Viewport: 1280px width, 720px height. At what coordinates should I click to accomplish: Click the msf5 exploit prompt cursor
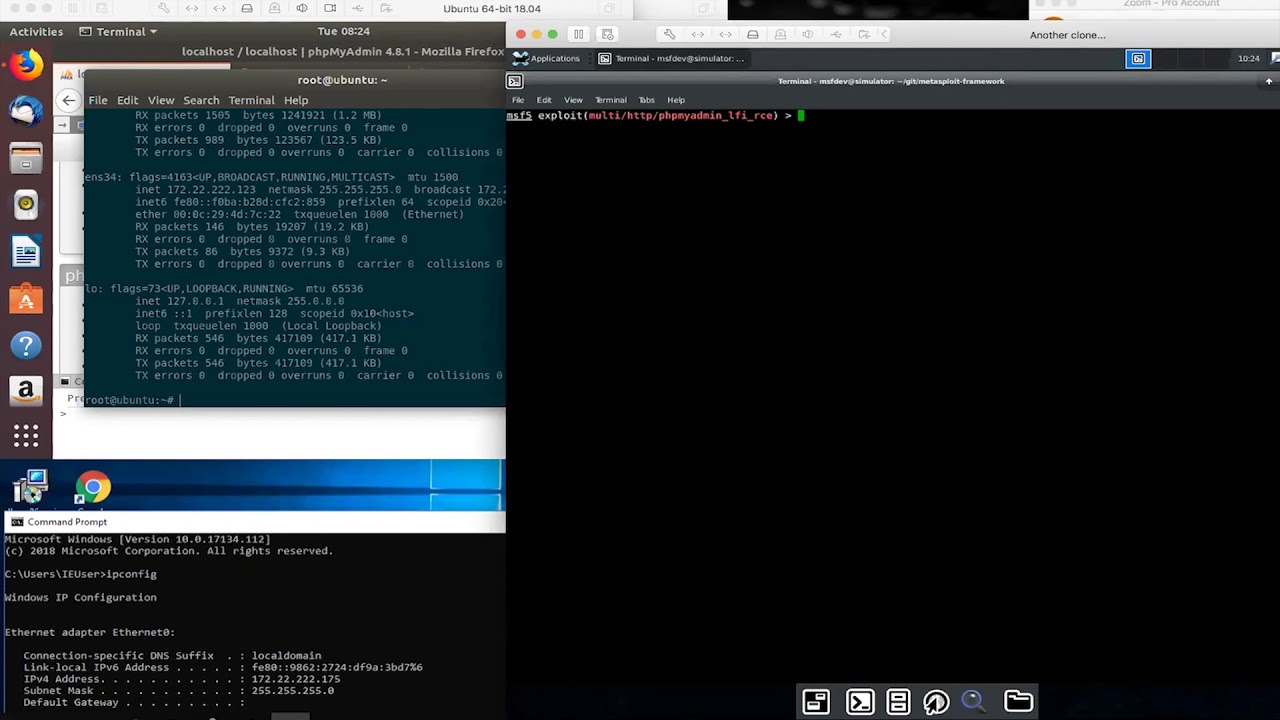coord(801,116)
